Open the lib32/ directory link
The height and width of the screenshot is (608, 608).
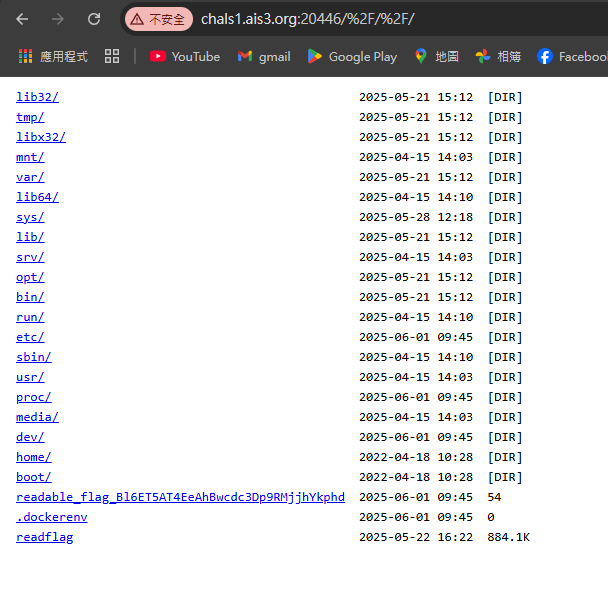pos(37,97)
